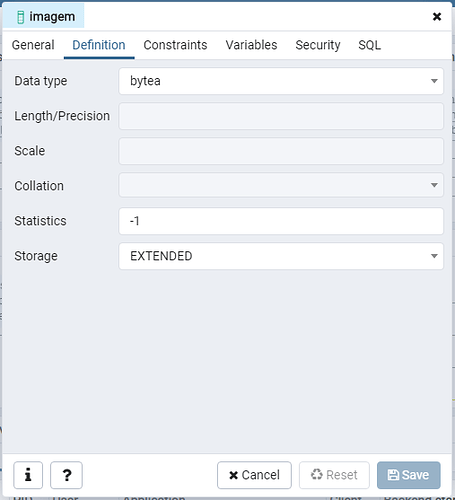Switch to the General tab

[33, 45]
